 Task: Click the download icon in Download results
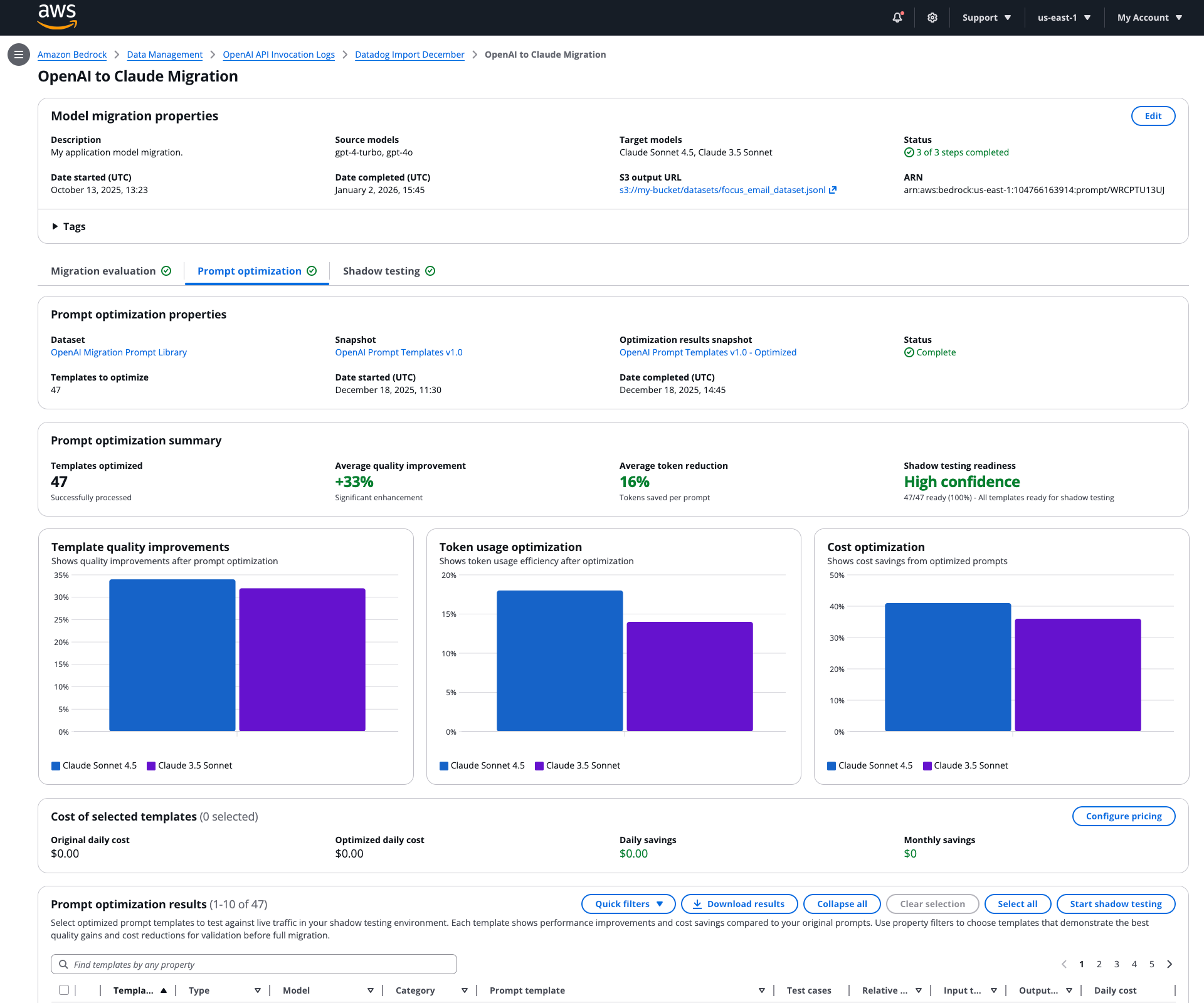coord(697,904)
